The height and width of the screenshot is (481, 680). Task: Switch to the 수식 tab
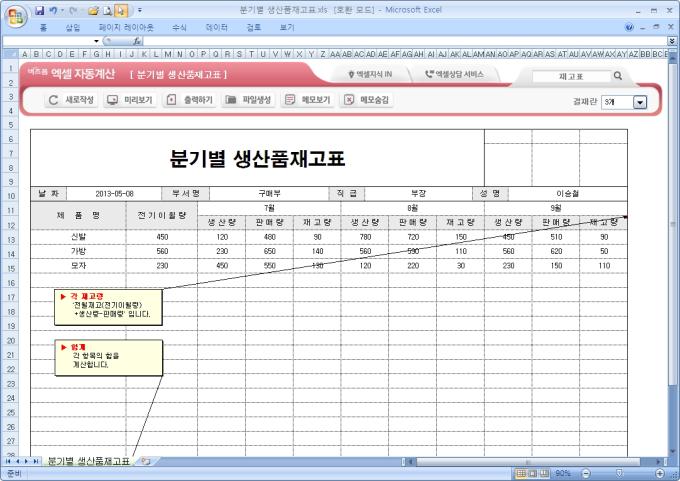pos(179,27)
